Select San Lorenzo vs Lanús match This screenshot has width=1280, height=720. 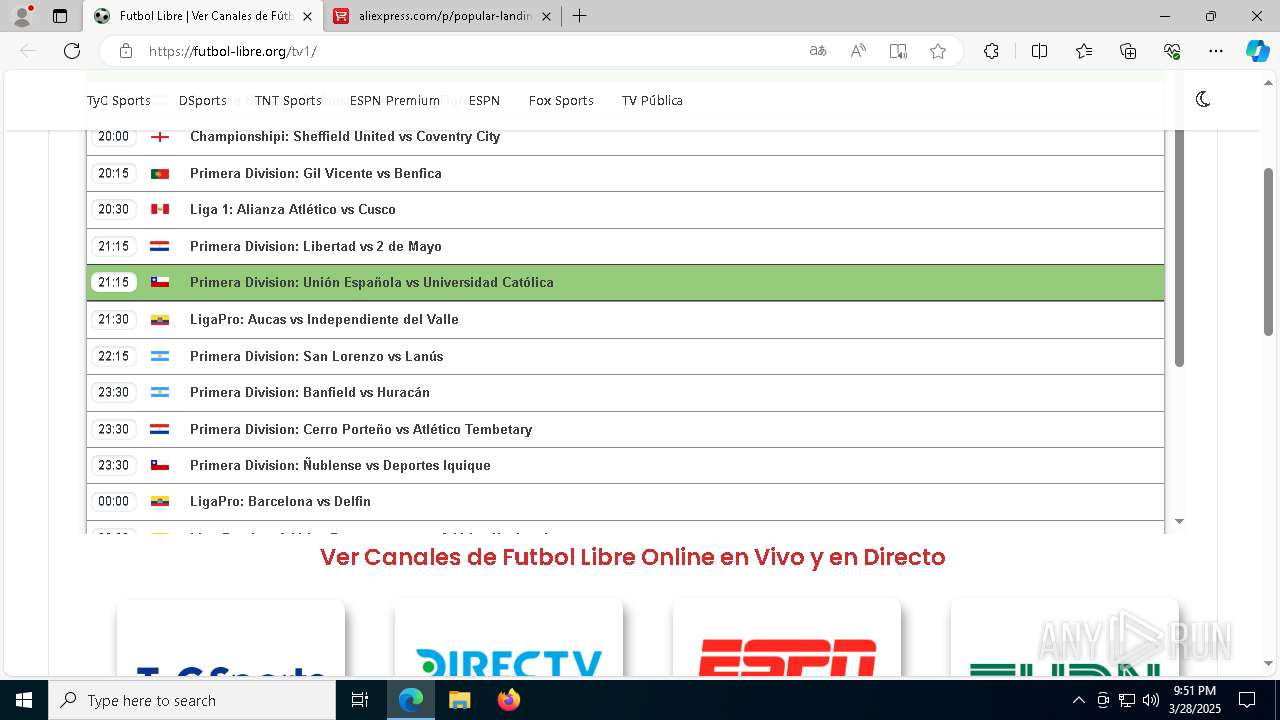[625, 356]
